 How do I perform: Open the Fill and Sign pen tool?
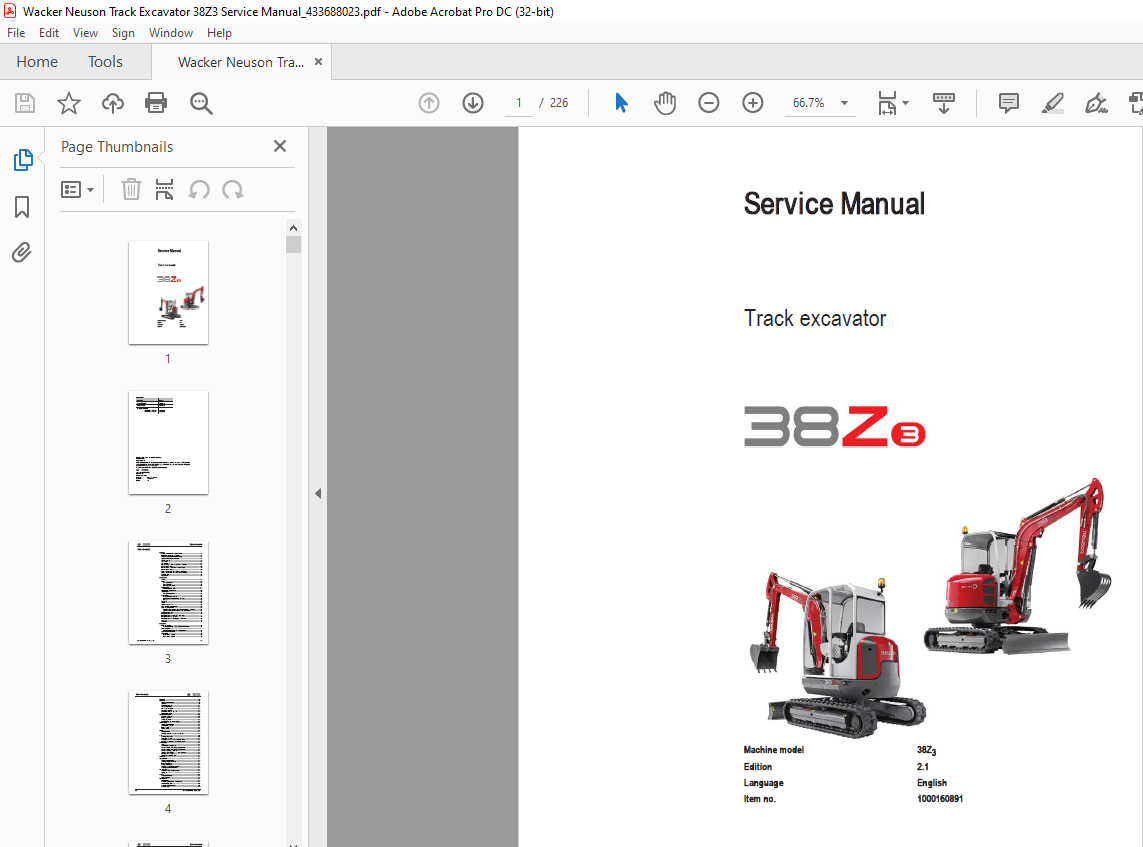1096,103
